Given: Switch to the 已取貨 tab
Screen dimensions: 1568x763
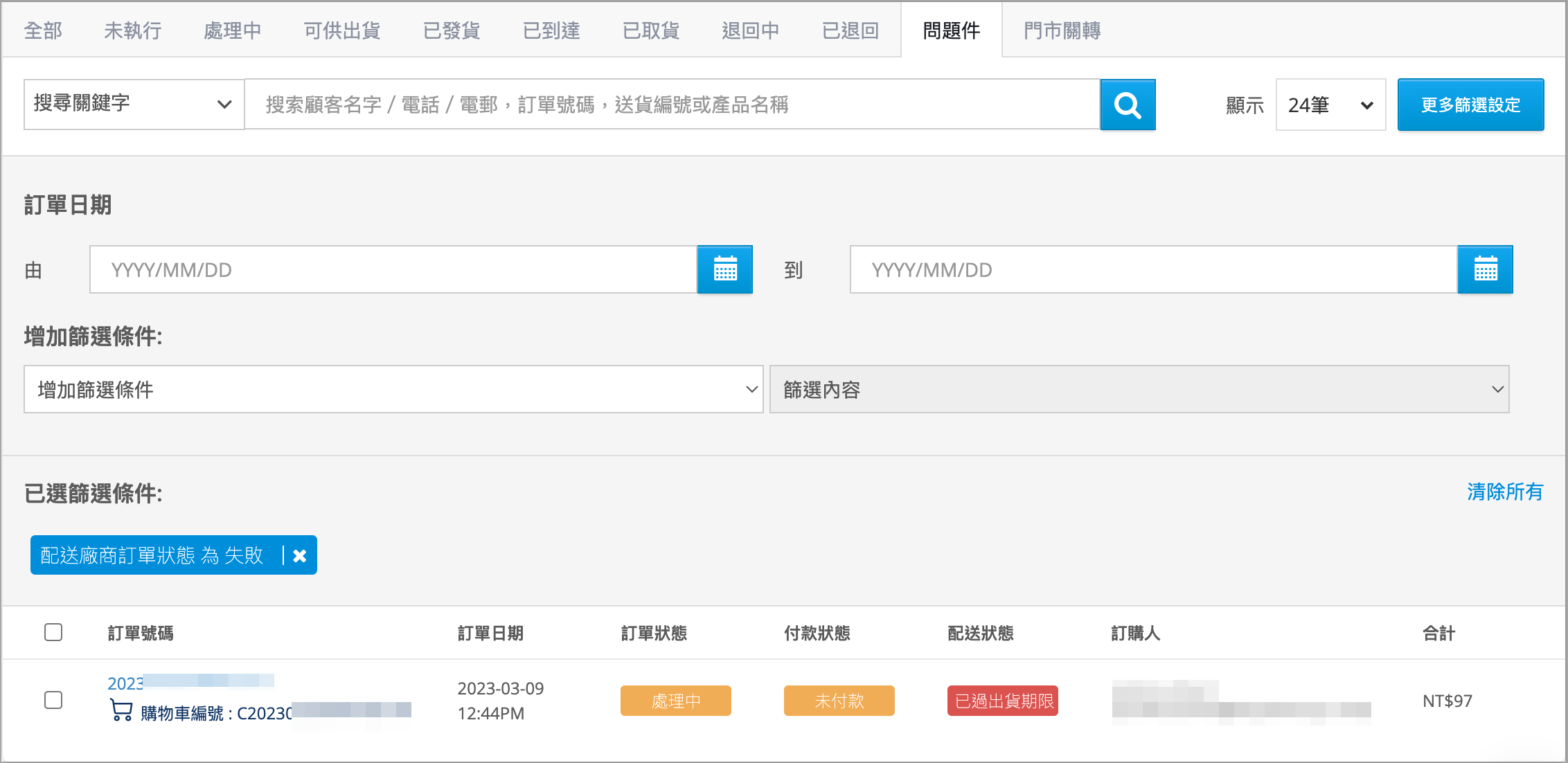Looking at the screenshot, I should tap(651, 30).
